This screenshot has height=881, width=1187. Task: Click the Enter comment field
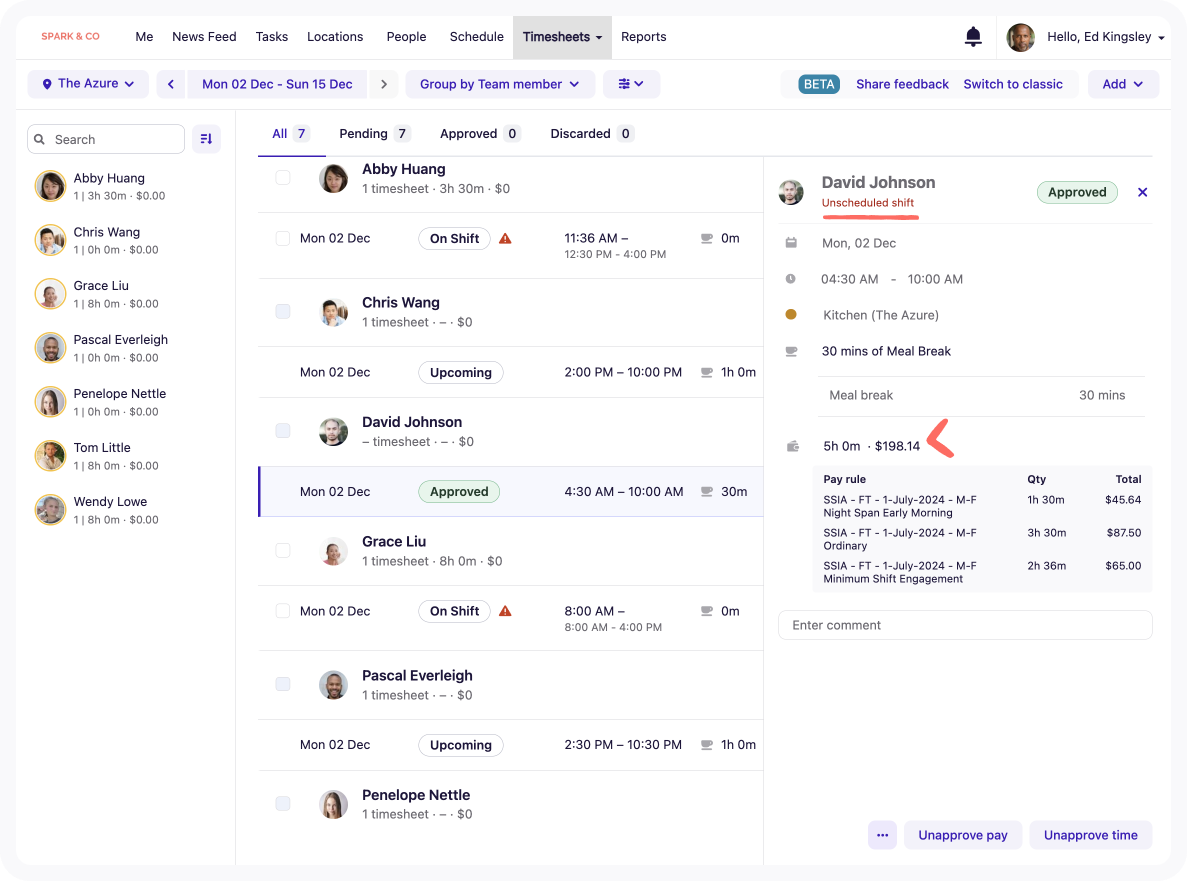[x=964, y=625]
